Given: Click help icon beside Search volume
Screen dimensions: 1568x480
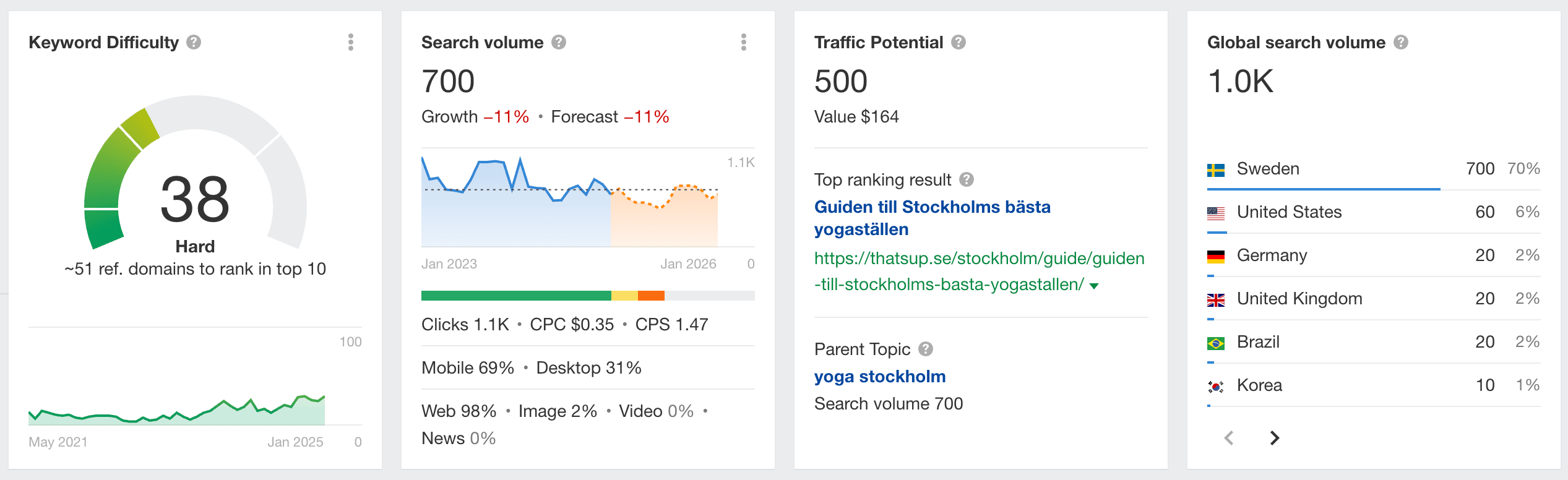Looking at the screenshot, I should click(x=559, y=42).
